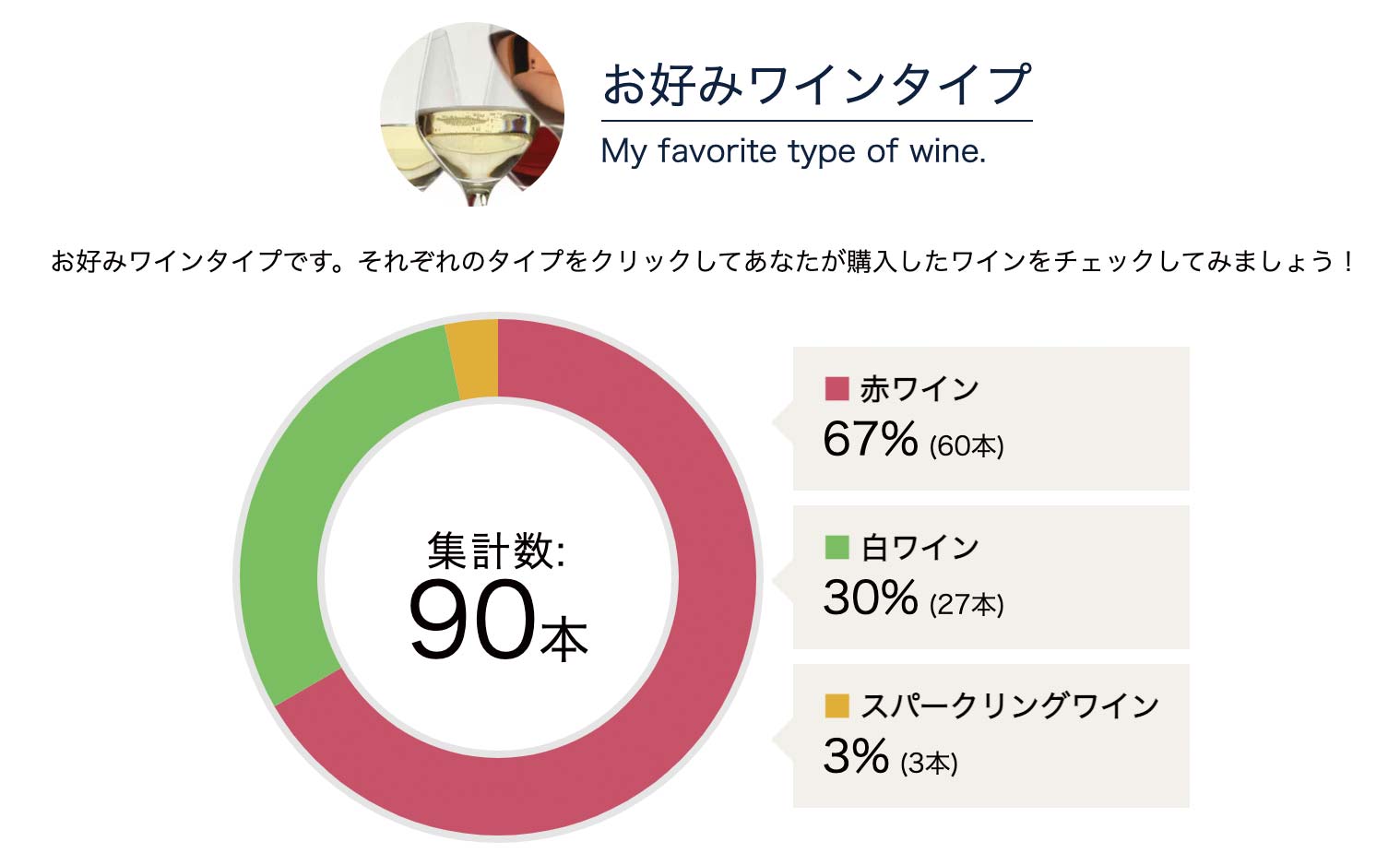The image size is (1400, 865).
Task: Click the 30% white wine percentage
Action: pyautogui.click(x=870, y=598)
